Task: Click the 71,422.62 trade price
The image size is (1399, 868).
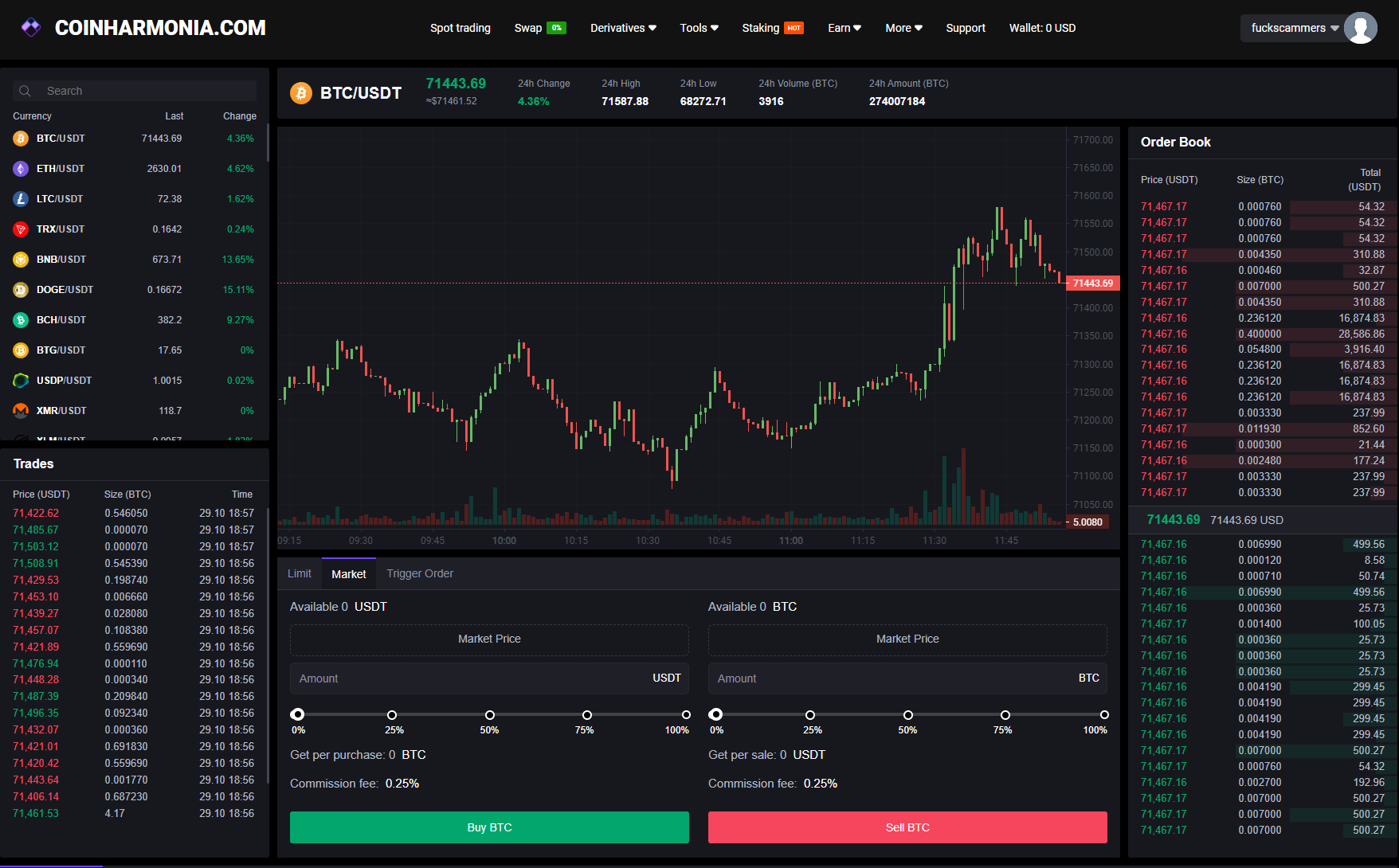Action: tap(36, 514)
